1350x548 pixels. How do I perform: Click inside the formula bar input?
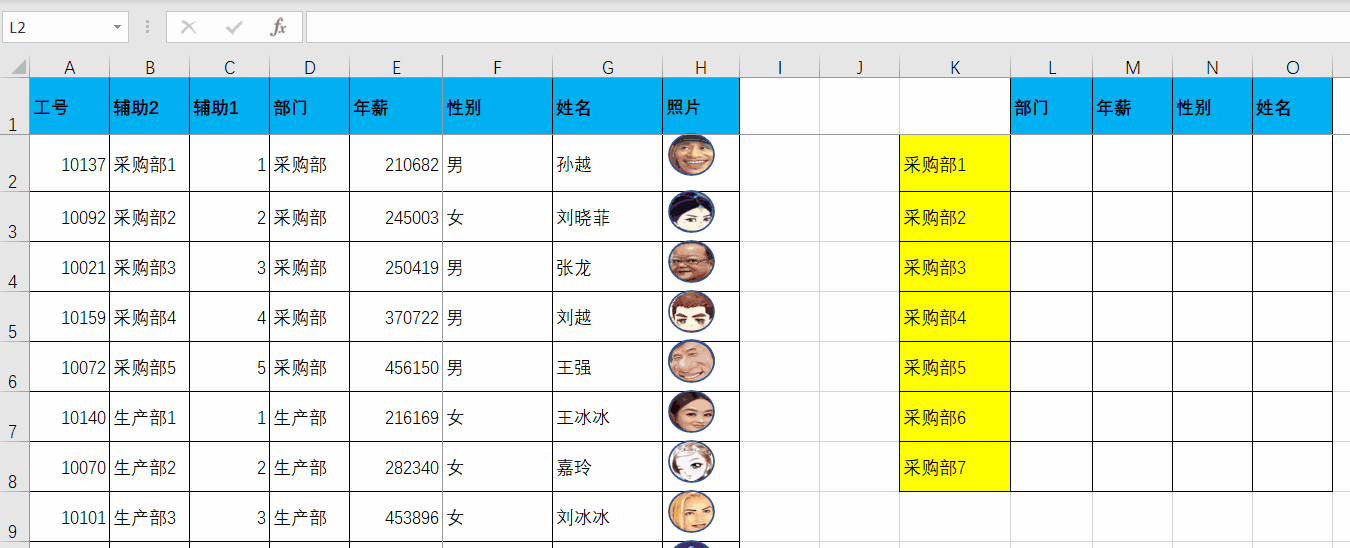[x=820, y=27]
